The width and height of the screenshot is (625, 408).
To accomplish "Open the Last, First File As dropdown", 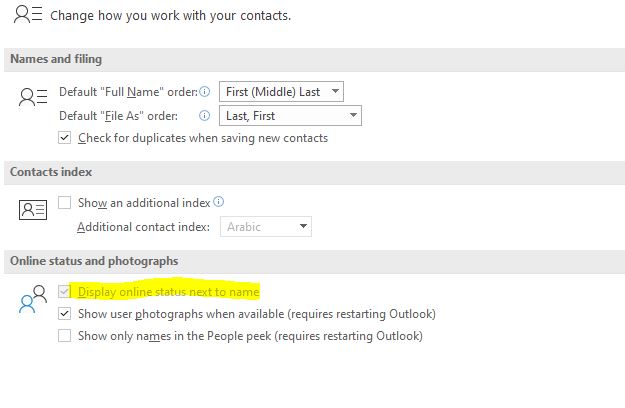I will tap(290, 116).
